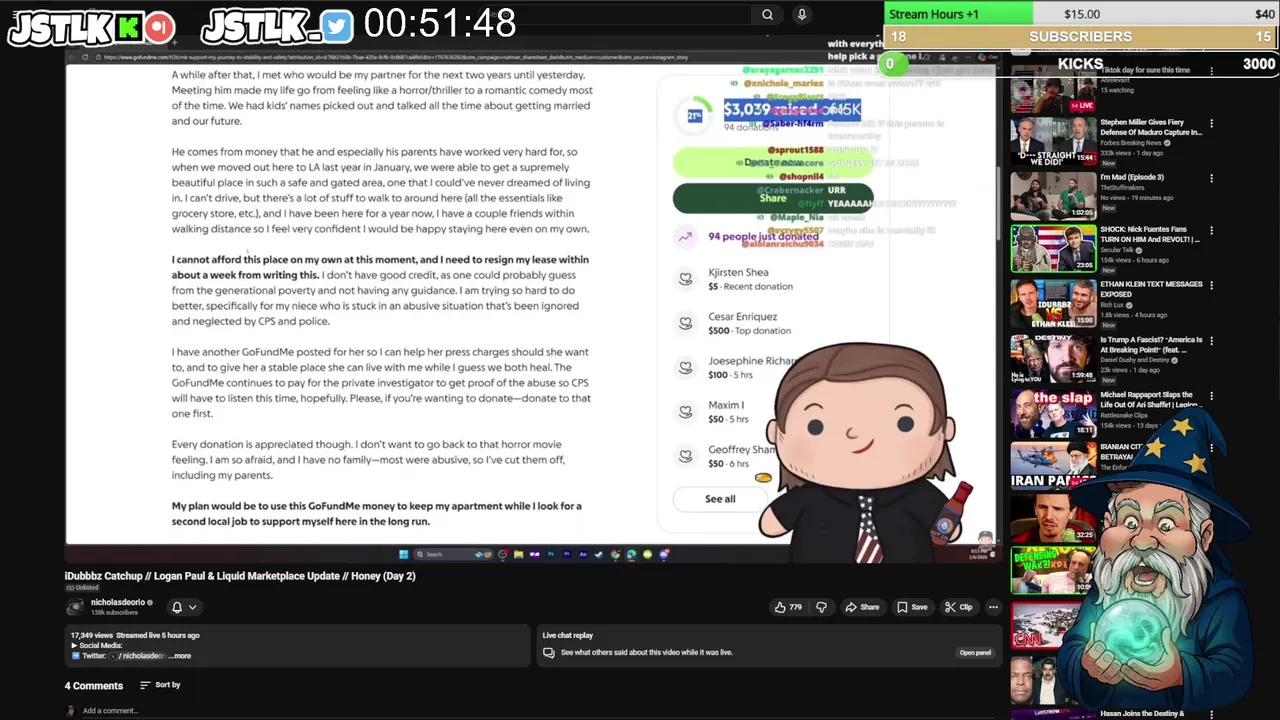The width and height of the screenshot is (1280, 720).
Task: Open the notification bell dropdown for nicholasdeorio
Action: pyautogui.click(x=184, y=607)
